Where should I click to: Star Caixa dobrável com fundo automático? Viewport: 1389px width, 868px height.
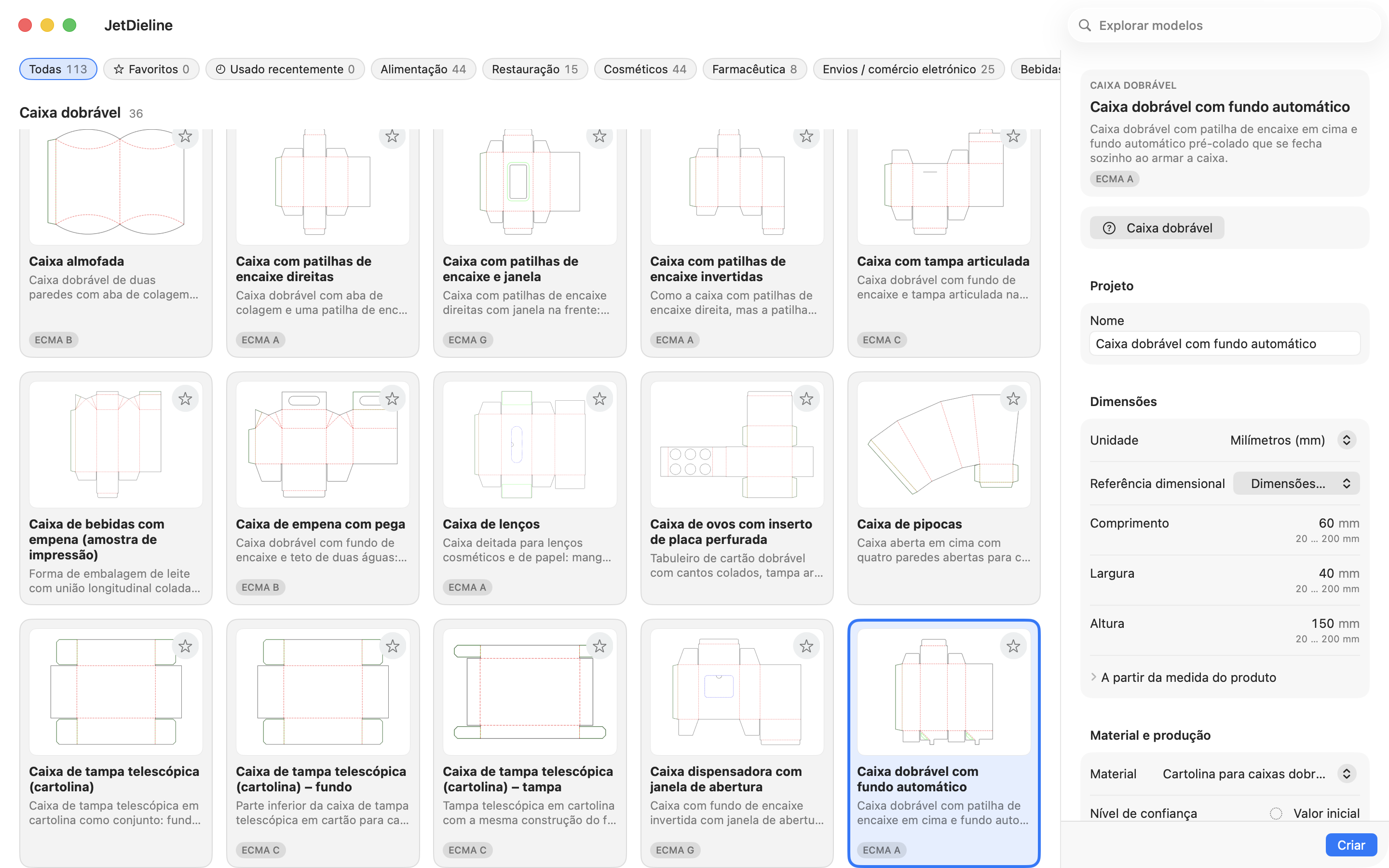1013,646
